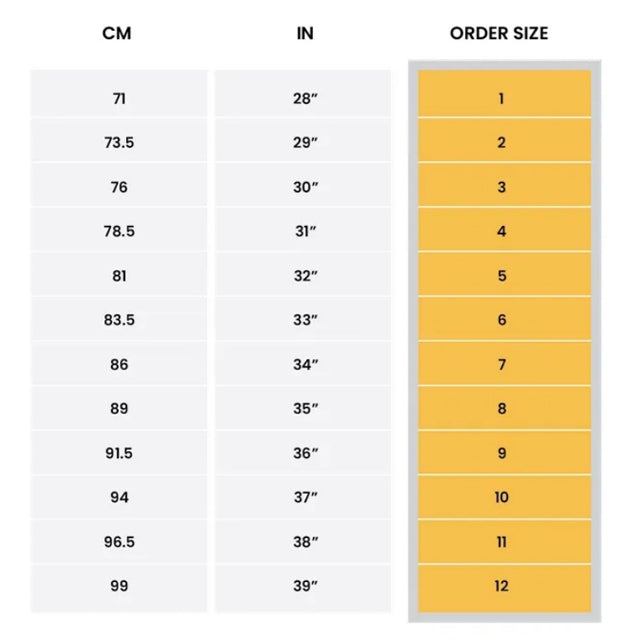Pick order size 10 cell
The image size is (640, 640).
[x=502, y=498]
